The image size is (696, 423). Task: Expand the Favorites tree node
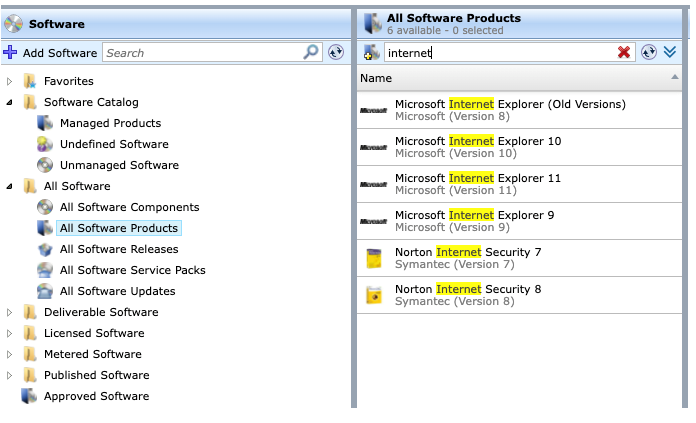coord(9,81)
